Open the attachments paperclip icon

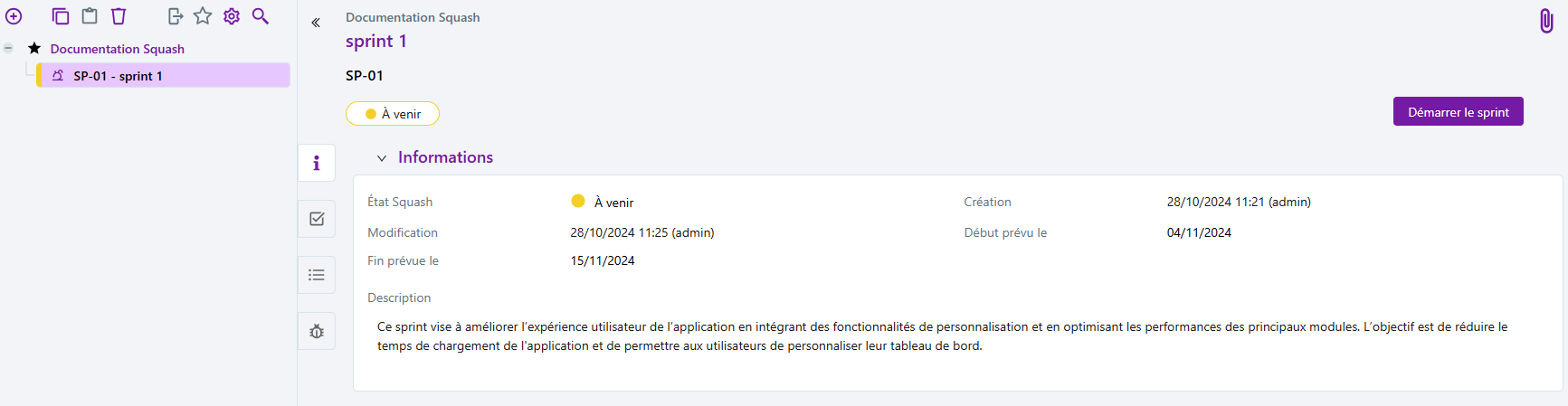tap(1546, 21)
